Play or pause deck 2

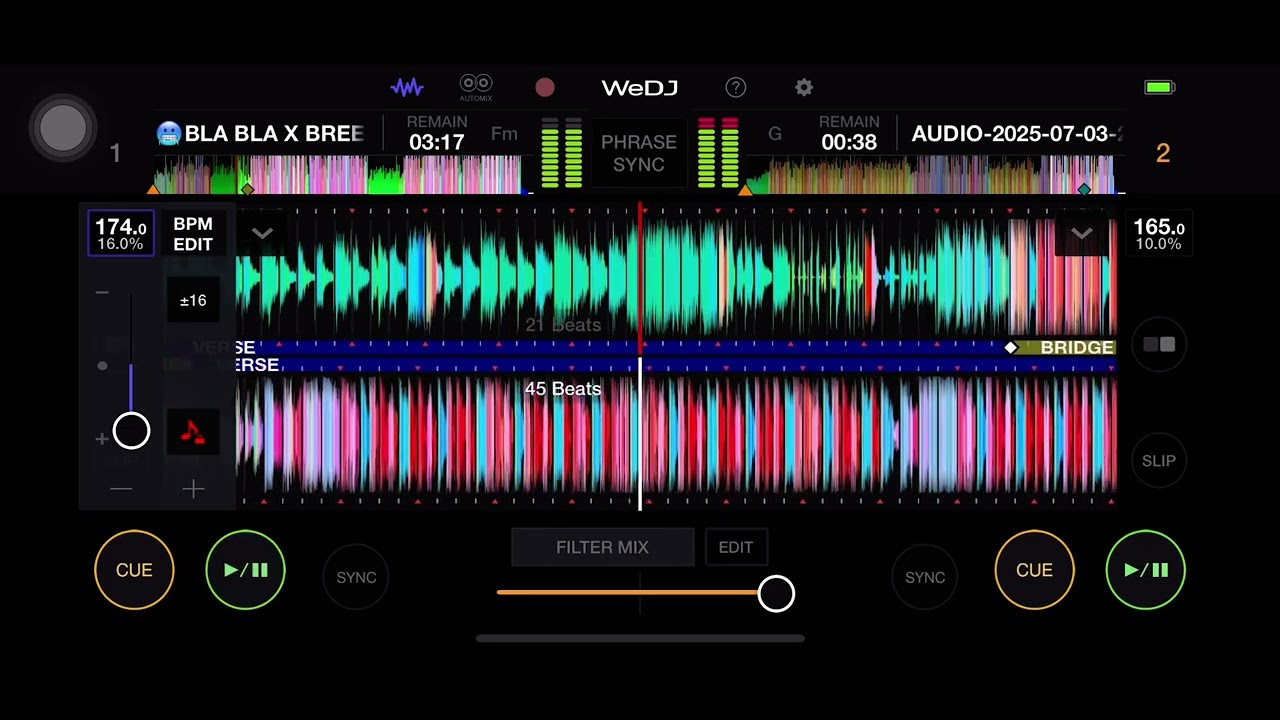(1146, 570)
